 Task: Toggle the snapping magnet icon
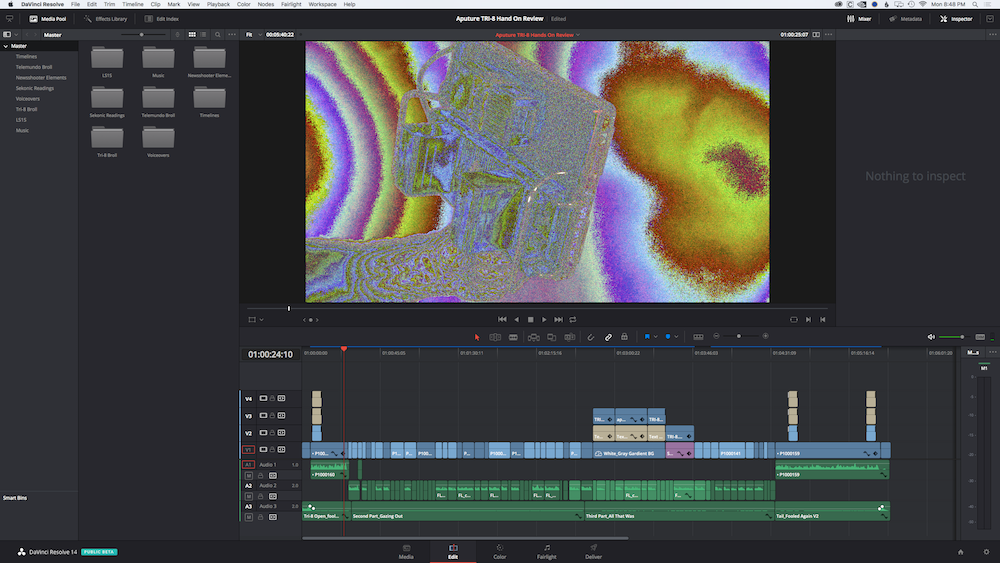click(x=590, y=337)
